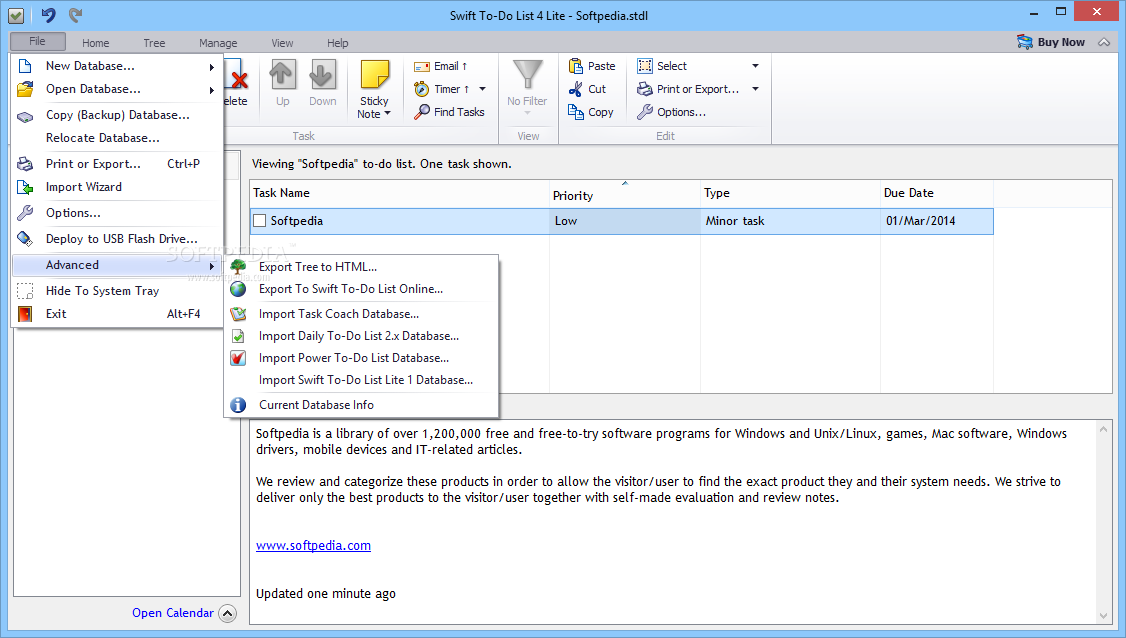Click the Cut scissors icon
This screenshot has height=638, width=1126.
coord(575,89)
